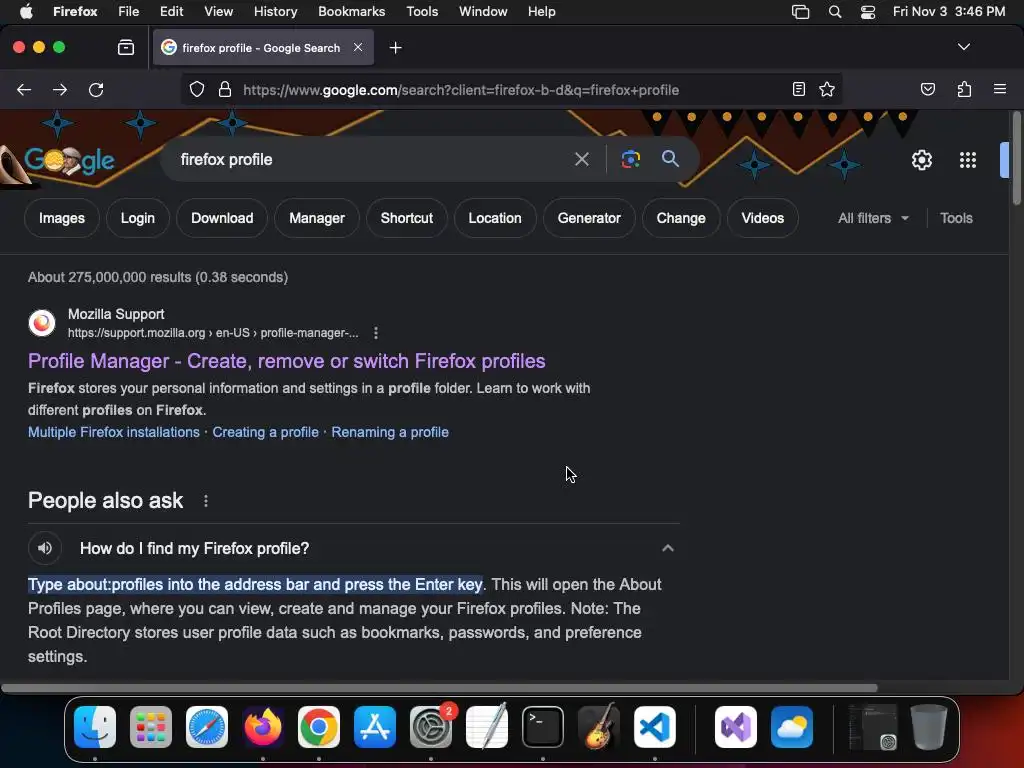Focus the Google search input field
The width and height of the screenshot is (1024, 768).
(372, 159)
